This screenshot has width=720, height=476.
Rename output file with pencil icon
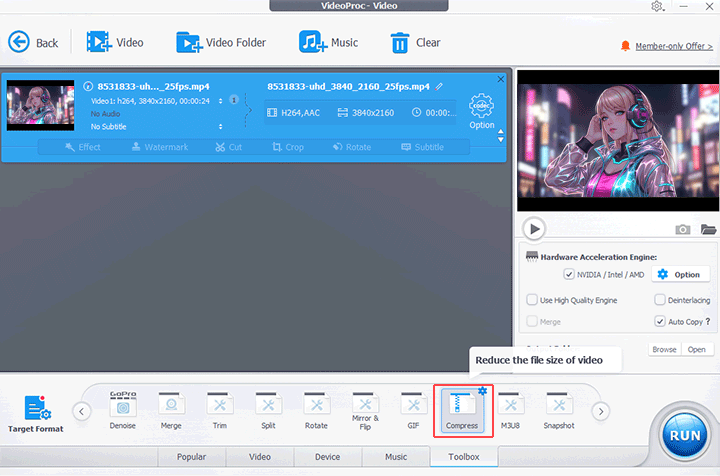coord(439,86)
